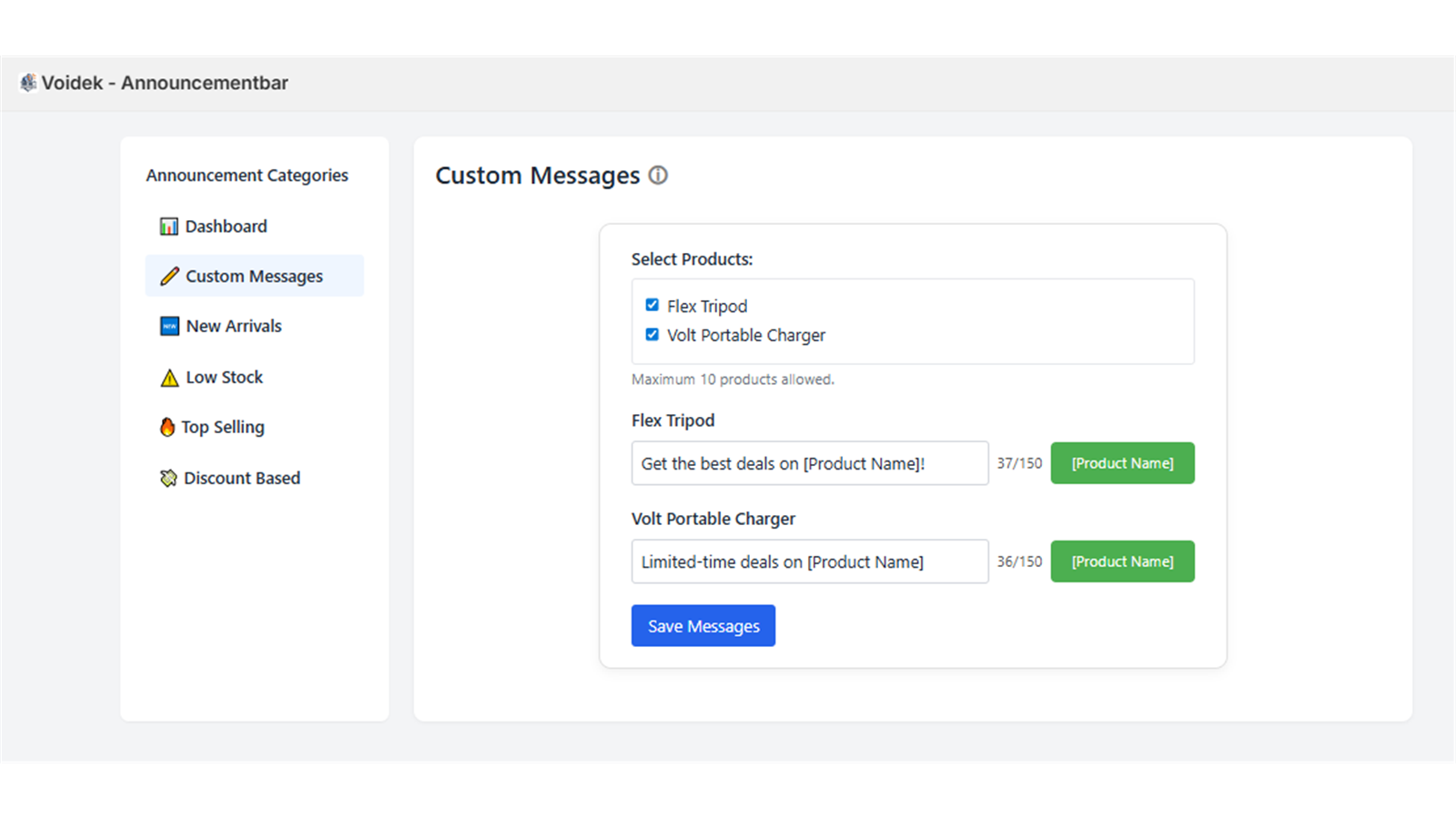
Task: Insert [Product Name] into the Flex Tripod message
Action: coord(1122,462)
